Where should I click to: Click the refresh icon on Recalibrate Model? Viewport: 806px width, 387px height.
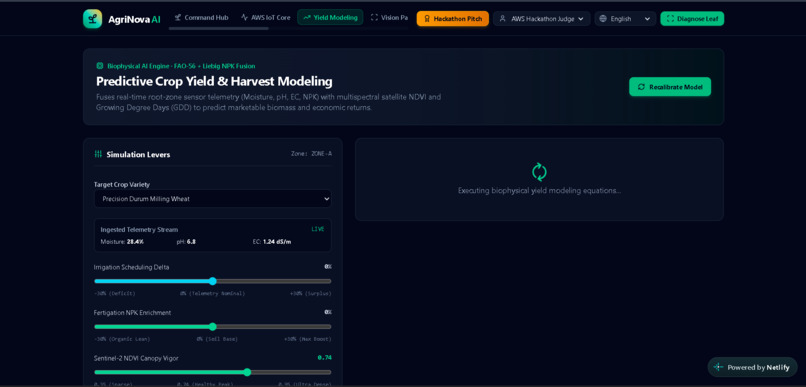pyautogui.click(x=641, y=87)
